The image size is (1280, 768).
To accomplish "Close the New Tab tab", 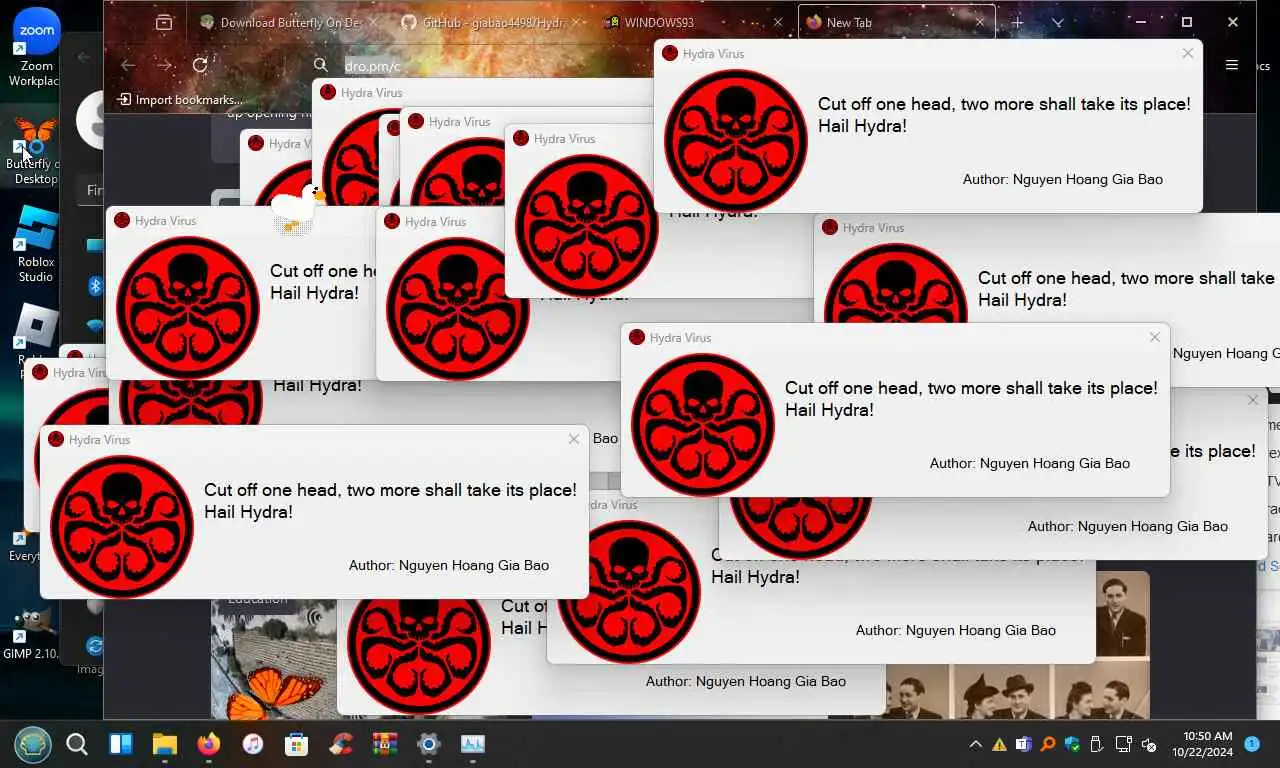I will (x=980, y=22).
